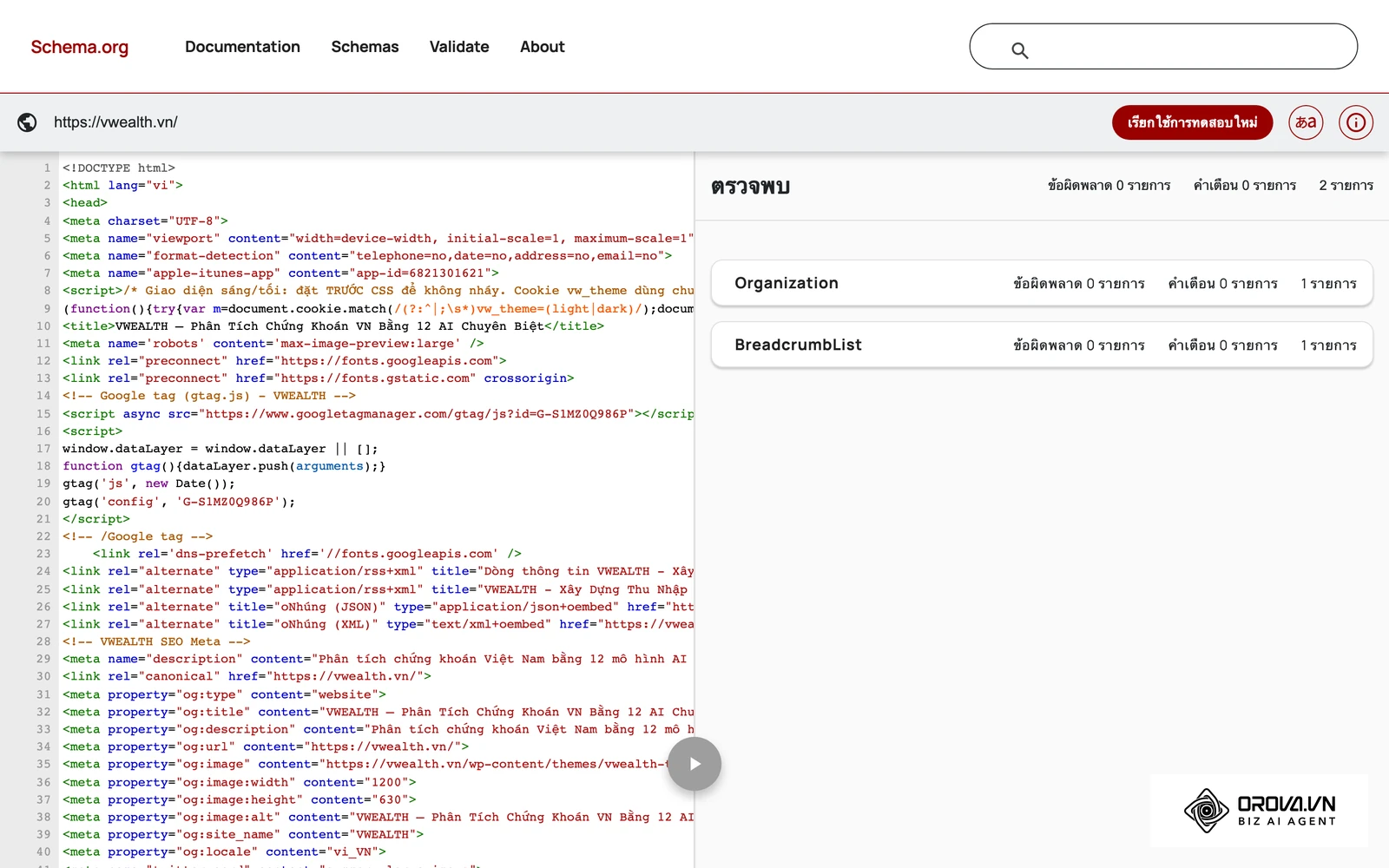The height and width of the screenshot is (868, 1389).
Task: Click code line 1 DOCTYPE html
Action: coord(119,168)
